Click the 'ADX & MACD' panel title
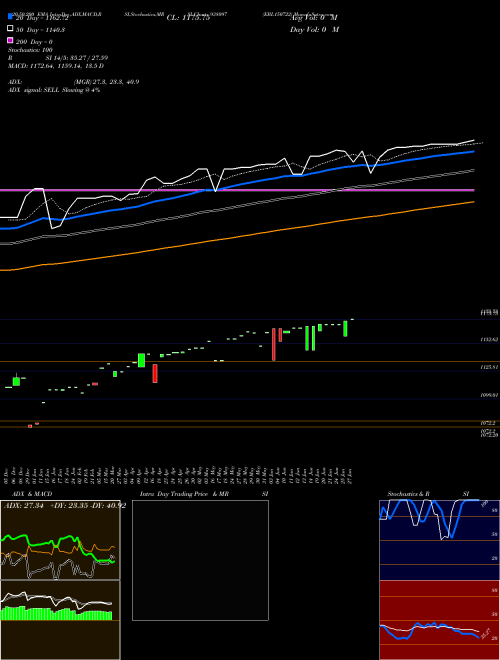This screenshot has height=660, width=500. [x=32, y=494]
